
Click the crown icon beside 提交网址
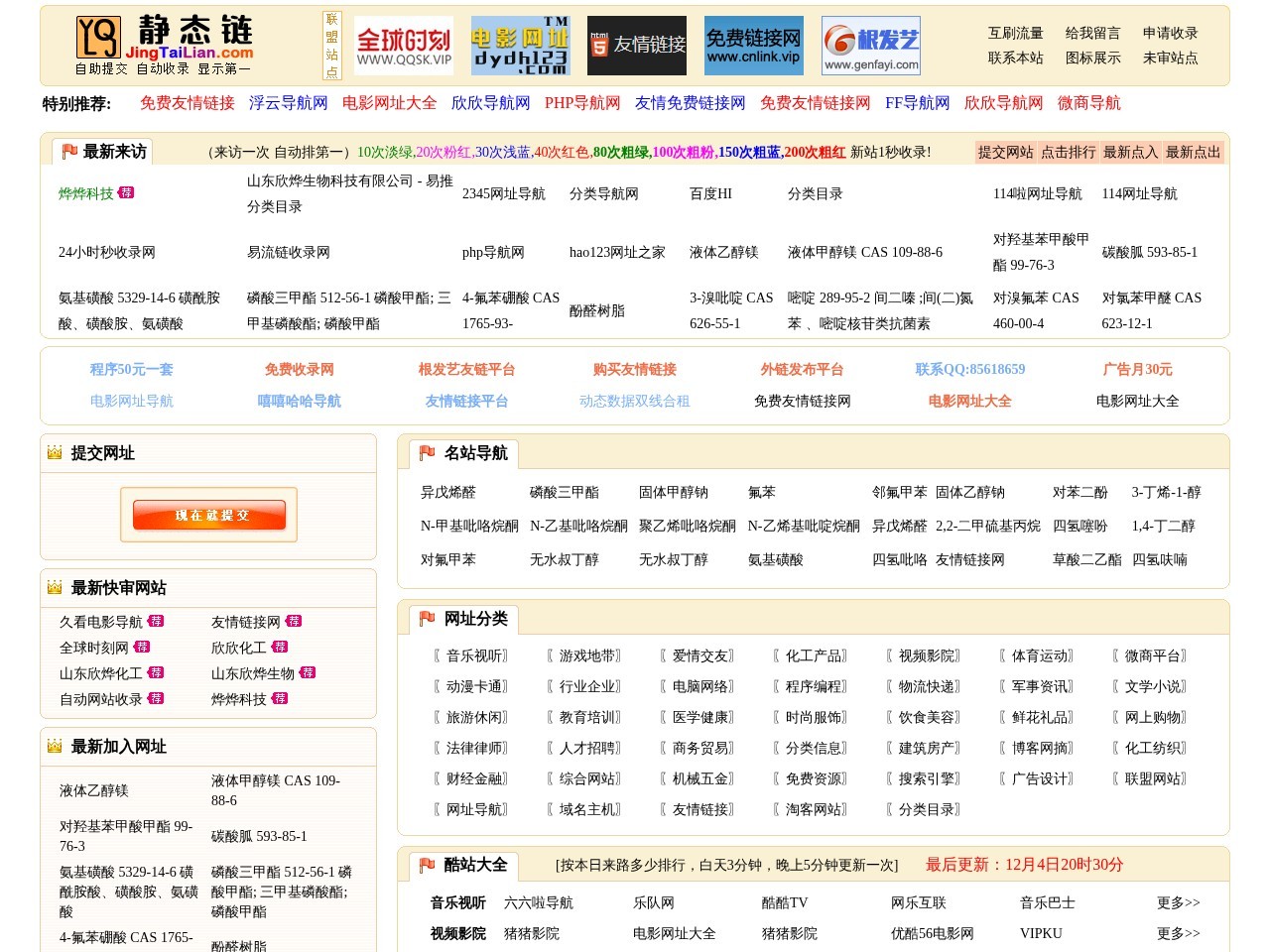point(54,453)
